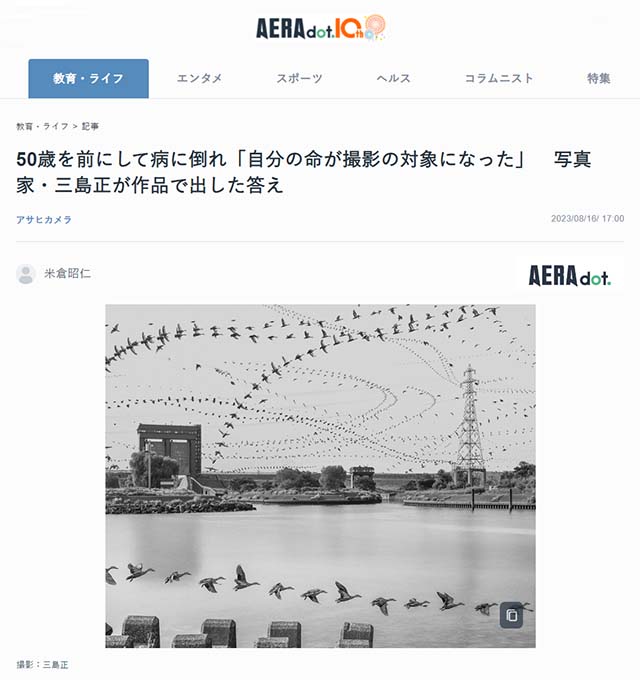Click the AERA dot. publisher logo badge
Viewport: 640px width, 680px height.
click(569, 276)
